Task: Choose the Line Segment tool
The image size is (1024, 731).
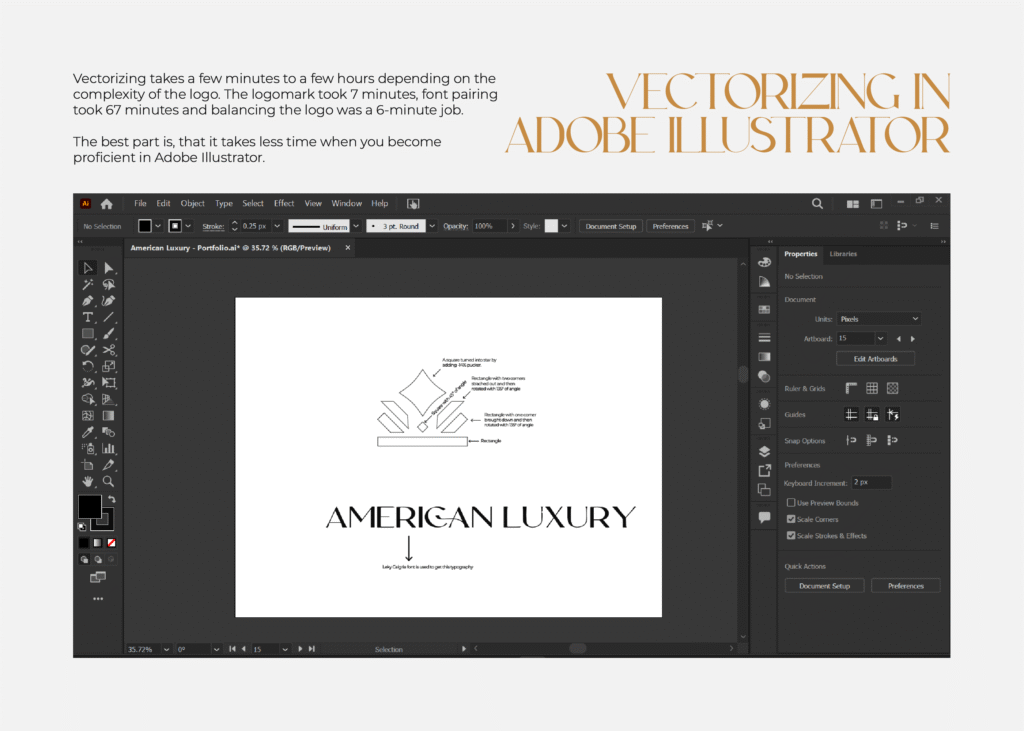Action: pos(108,317)
